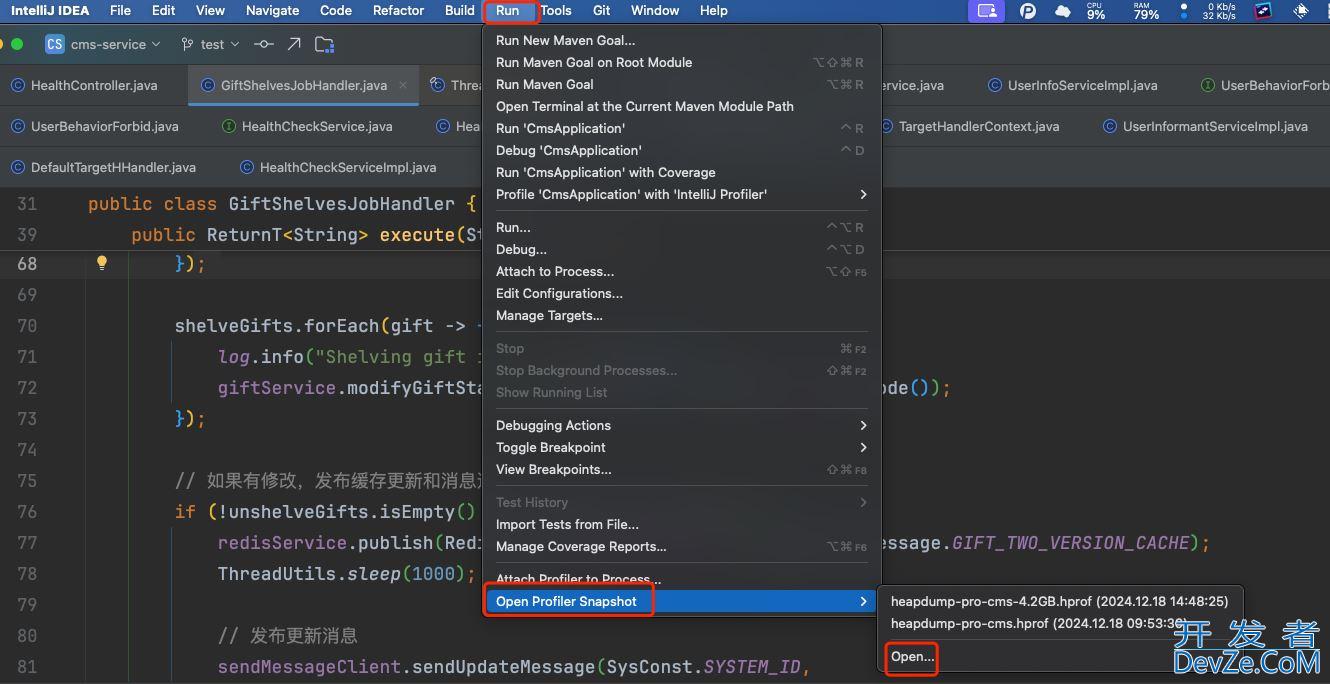Choose Run 'CmsApplication' with Coverage
This screenshot has height=684, width=1330.
pos(682,172)
